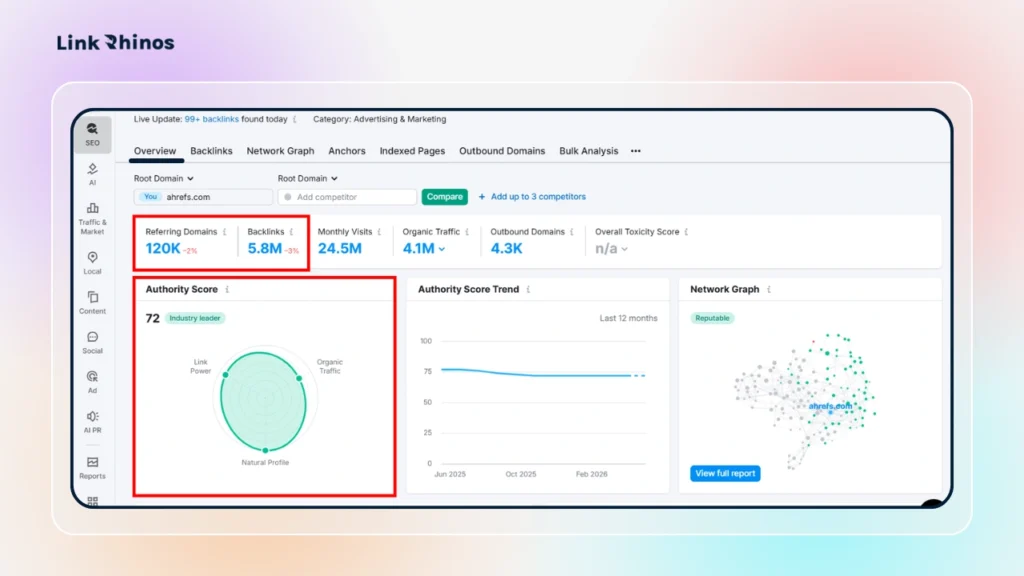Expand the Organic Traffic 4.1M dropdown
1024x576 pixels.
(442, 249)
